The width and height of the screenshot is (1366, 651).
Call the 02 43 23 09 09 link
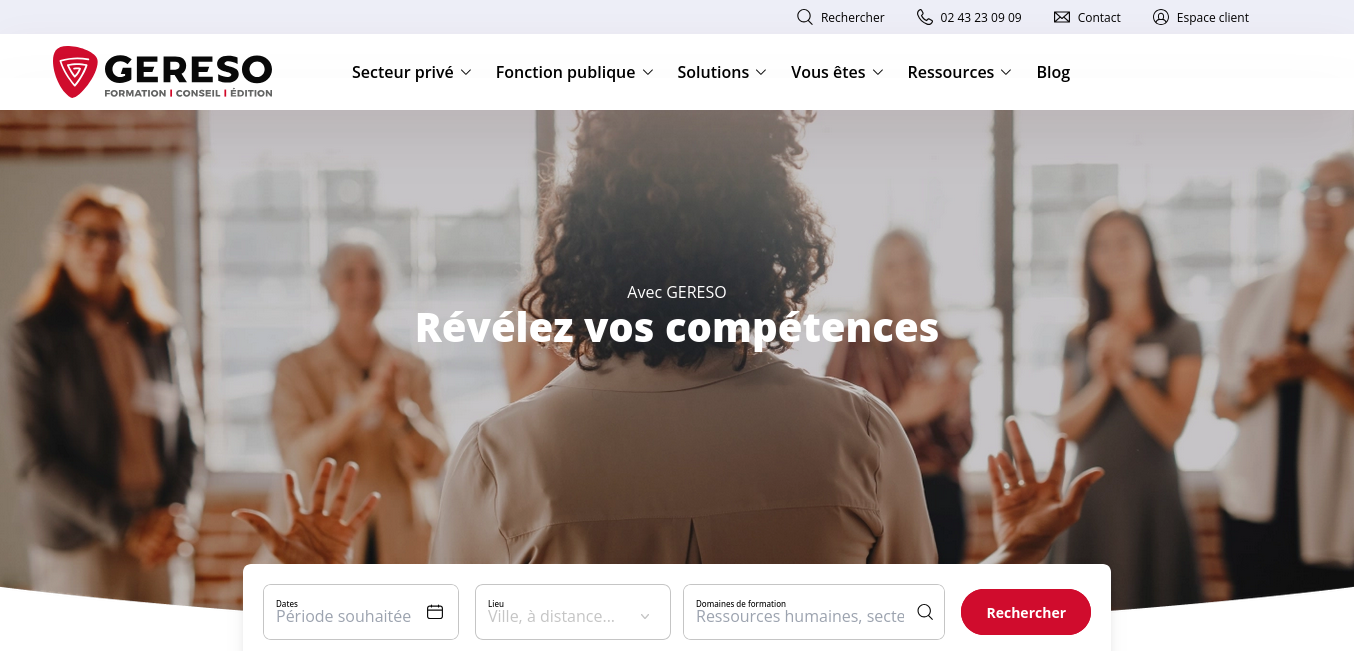click(x=981, y=17)
